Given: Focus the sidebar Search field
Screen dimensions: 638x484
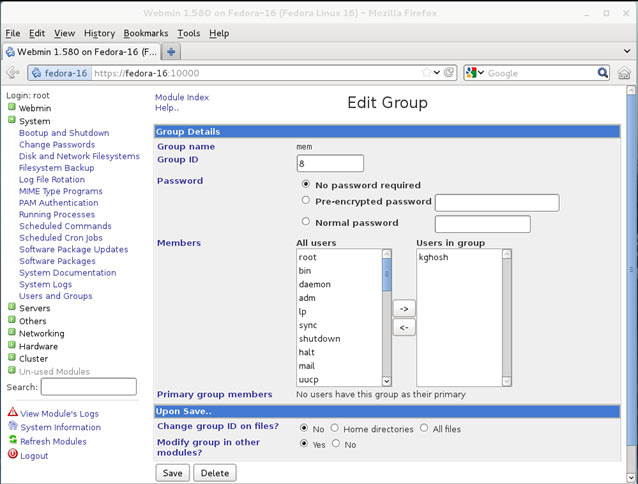Looking at the screenshot, I should point(89,386).
